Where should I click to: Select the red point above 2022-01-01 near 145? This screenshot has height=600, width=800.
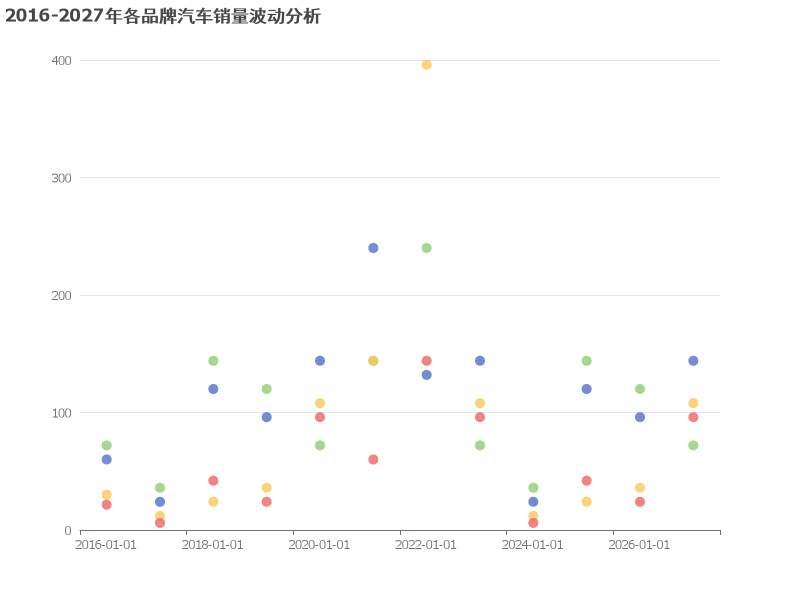427,361
